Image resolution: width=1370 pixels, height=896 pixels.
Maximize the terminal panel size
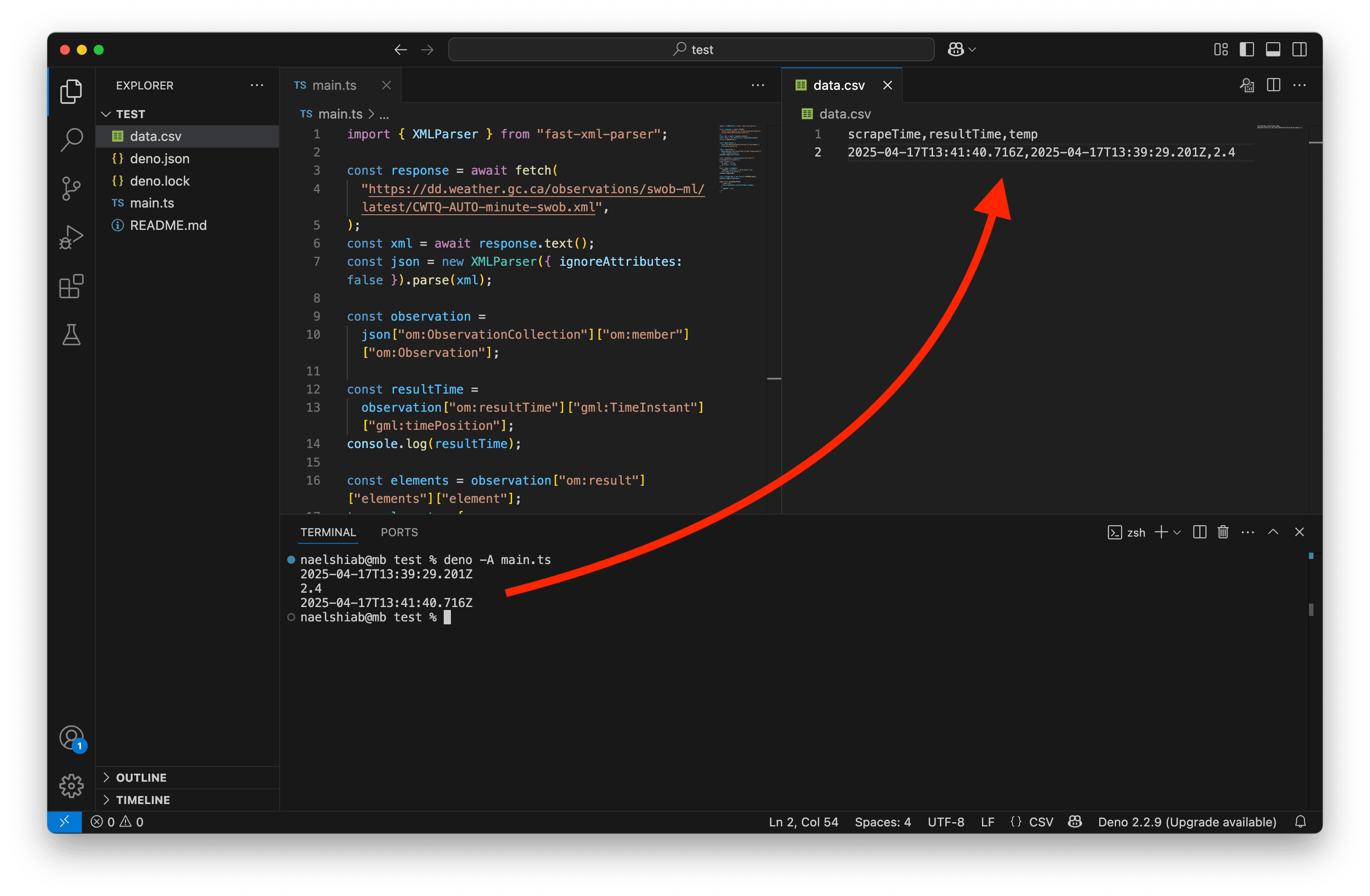pyautogui.click(x=1273, y=532)
